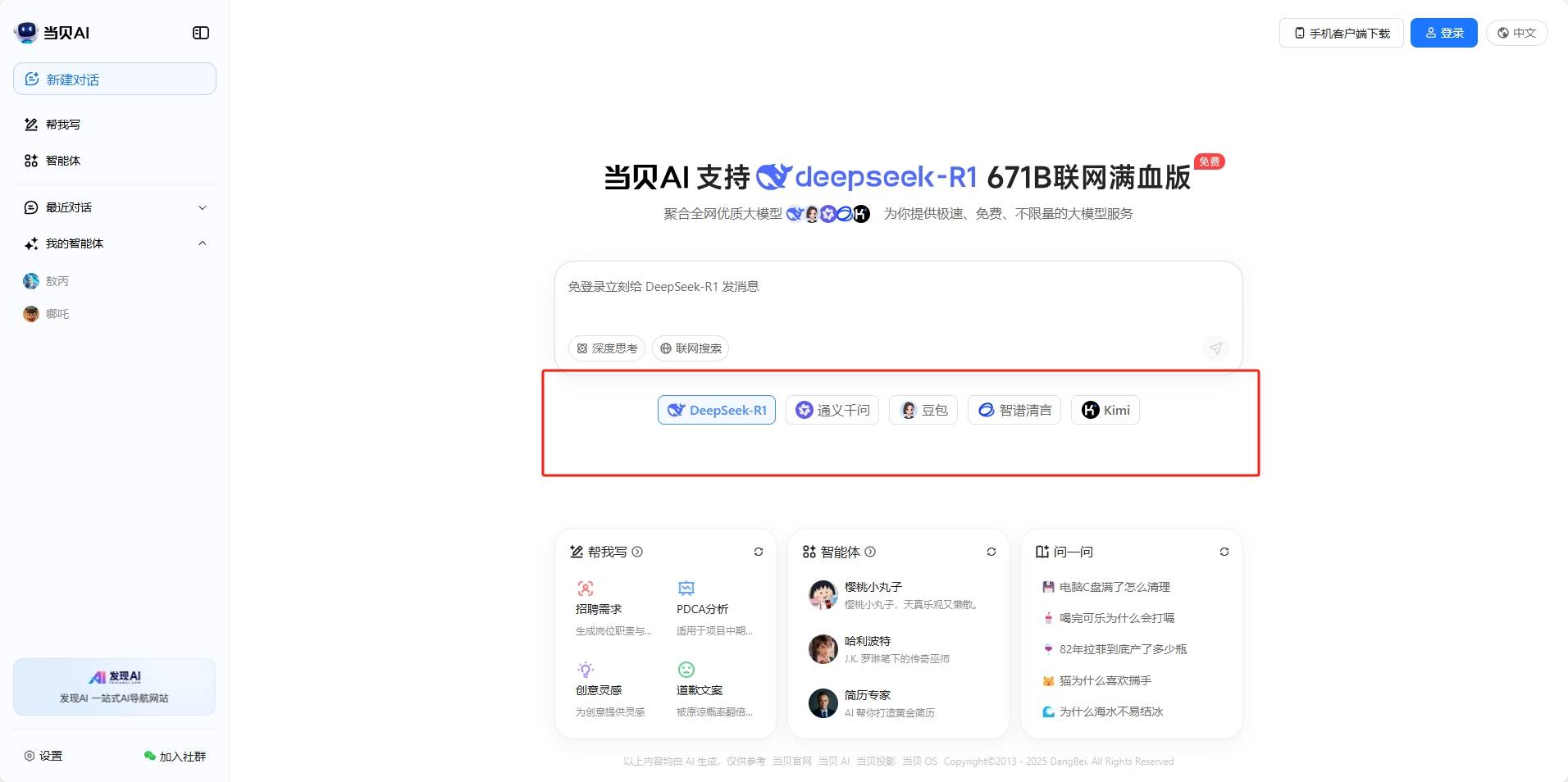The width and height of the screenshot is (1568, 782).
Task: Select the DeepSeek-R1 model
Action: click(717, 410)
